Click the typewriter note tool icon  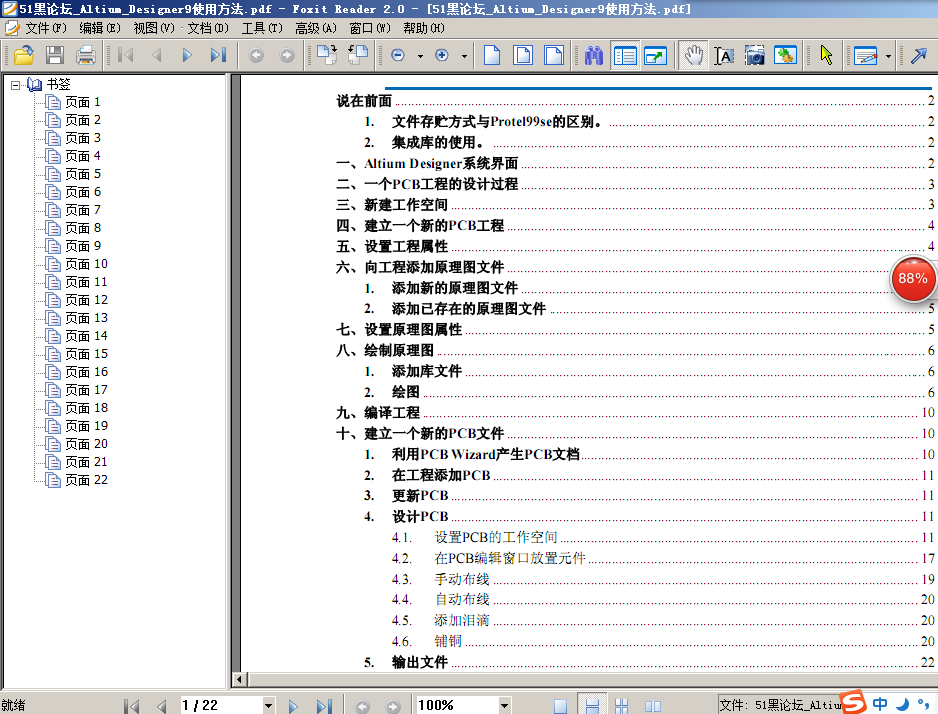pos(866,56)
